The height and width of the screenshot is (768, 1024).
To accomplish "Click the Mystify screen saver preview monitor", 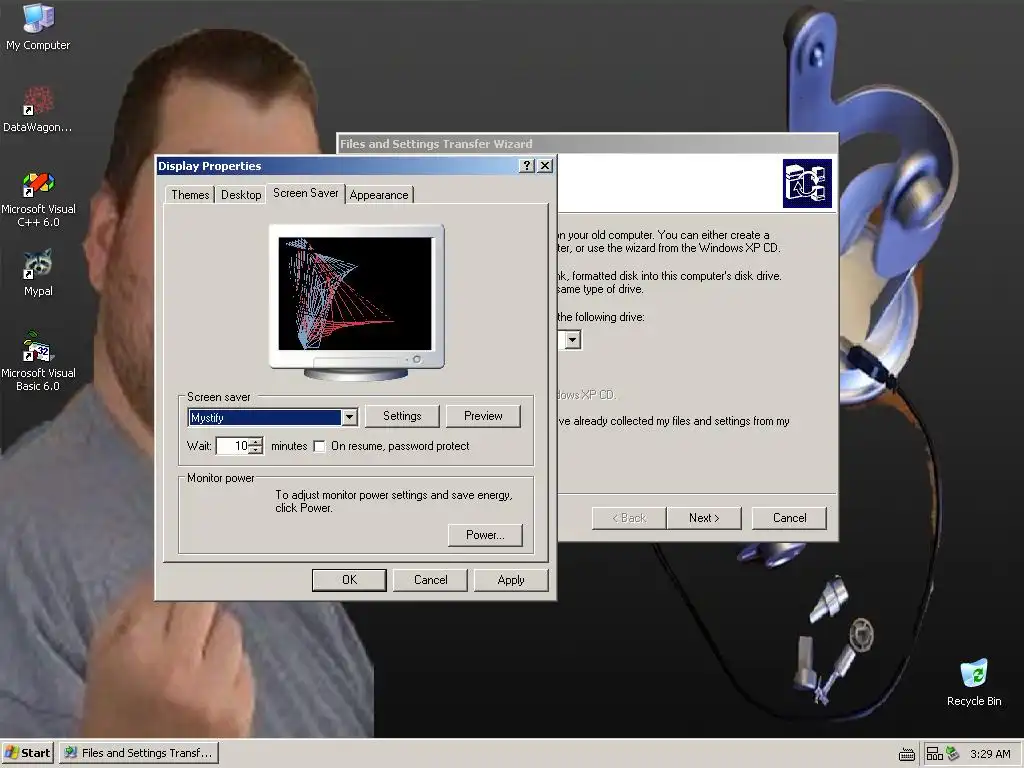I will tap(357, 302).
